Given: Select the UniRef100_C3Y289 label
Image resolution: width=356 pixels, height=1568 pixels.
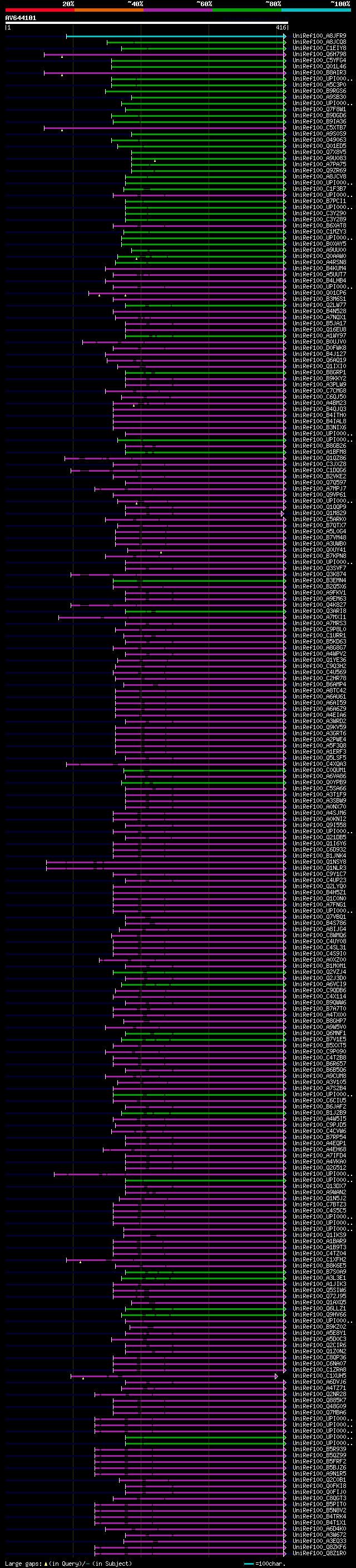Looking at the screenshot, I should [x=319, y=219].
